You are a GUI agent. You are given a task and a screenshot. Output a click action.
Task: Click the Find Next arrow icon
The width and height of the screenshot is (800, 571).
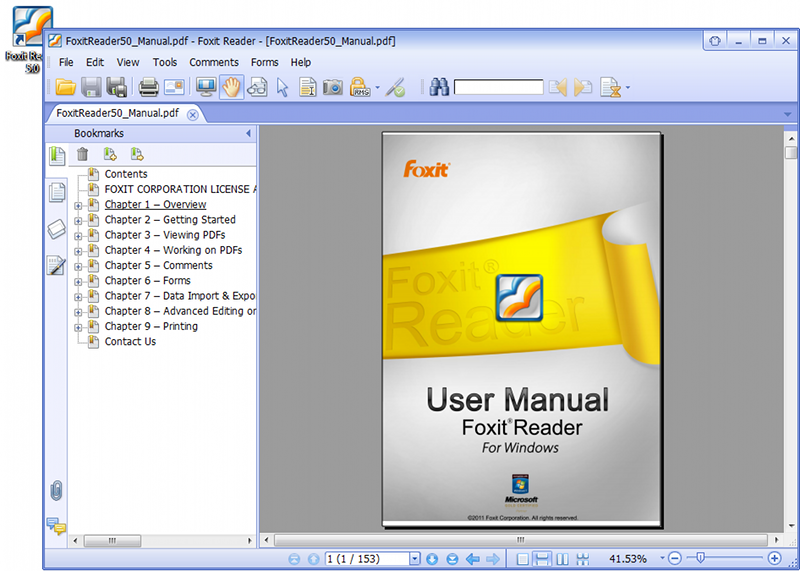[x=583, y=87]
